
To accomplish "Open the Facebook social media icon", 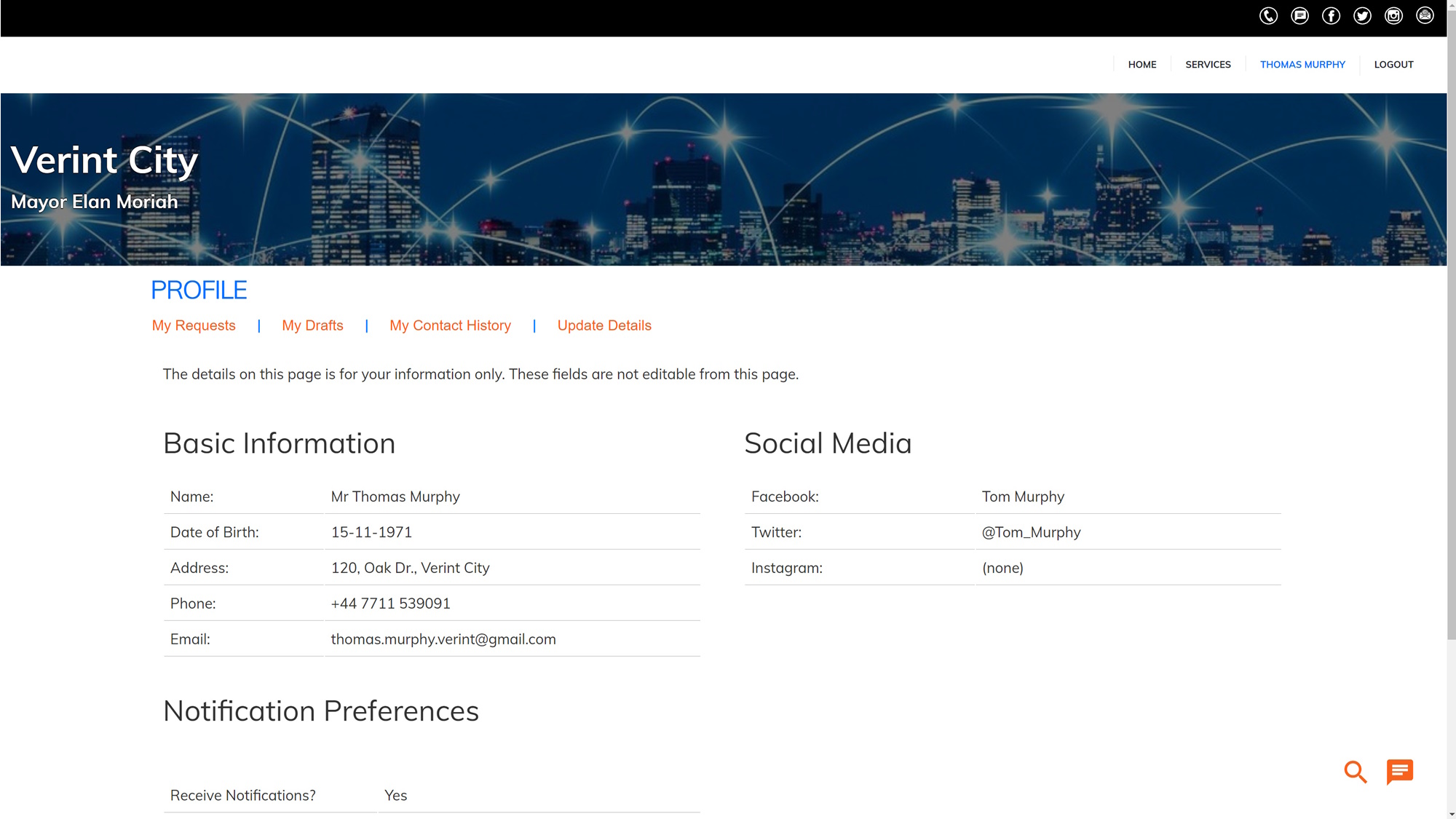I will point(1331,15).
